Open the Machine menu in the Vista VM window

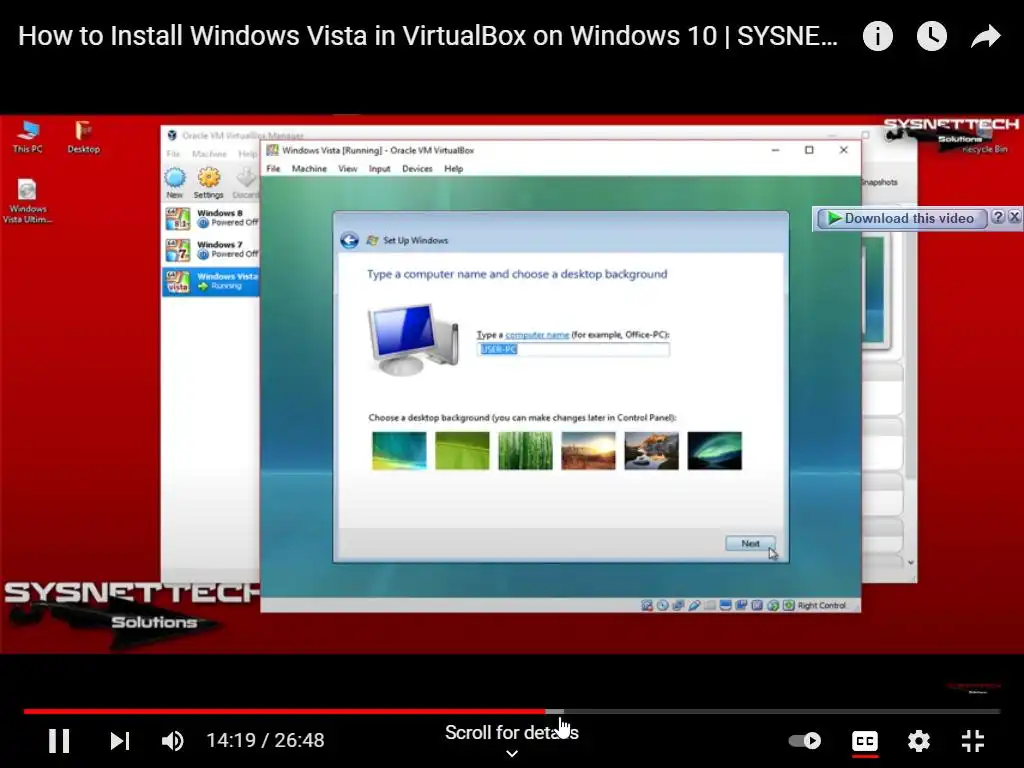[x=309, y=168]
